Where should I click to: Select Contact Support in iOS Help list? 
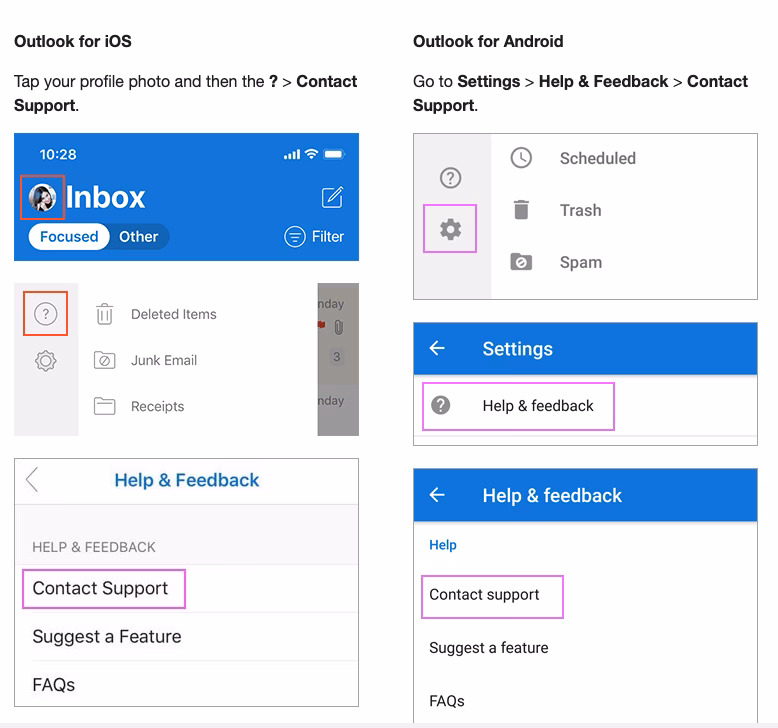[x=101, y=588]
